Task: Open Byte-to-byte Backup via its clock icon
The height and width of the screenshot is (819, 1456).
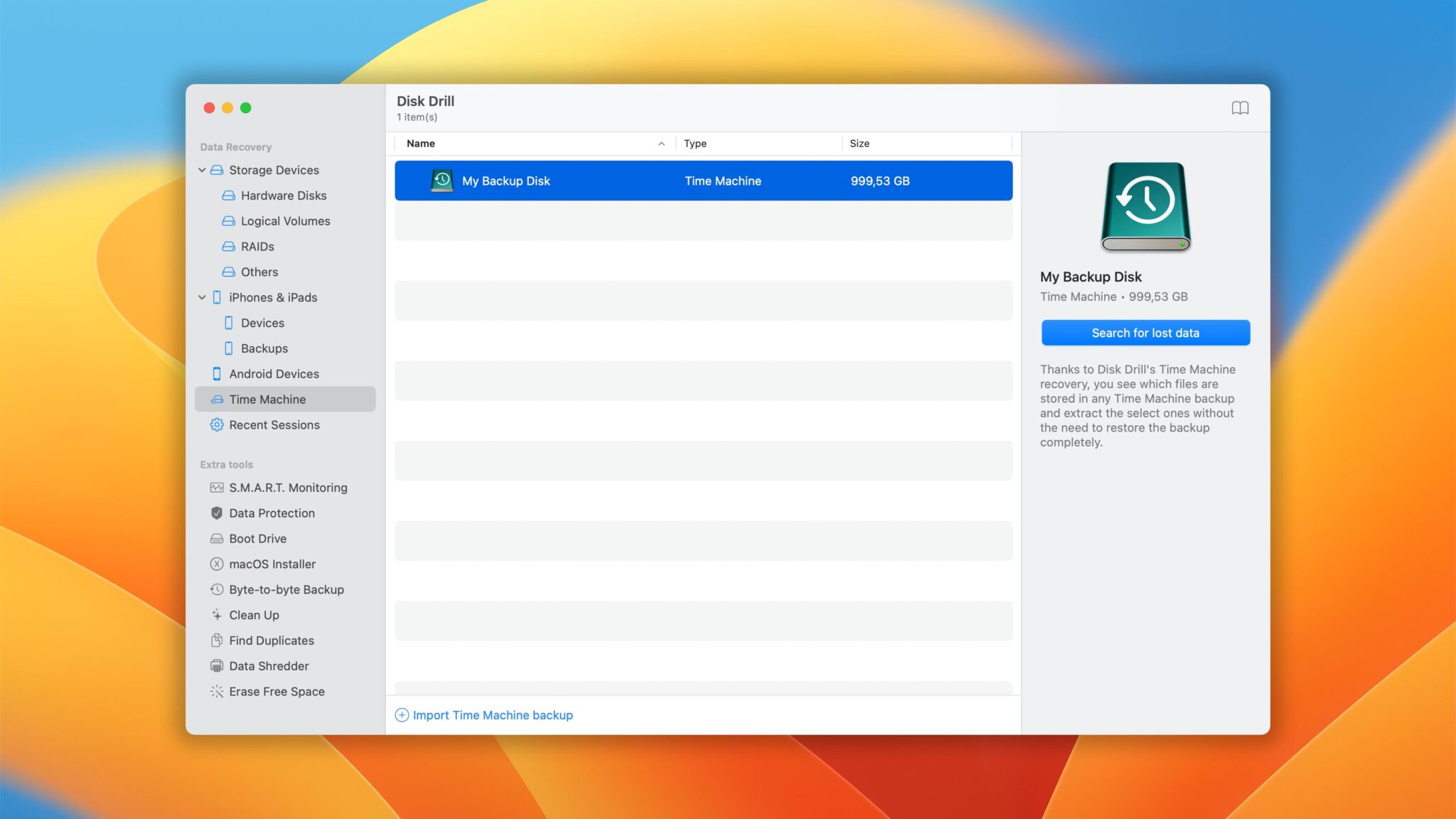Action: coord(217,589)
